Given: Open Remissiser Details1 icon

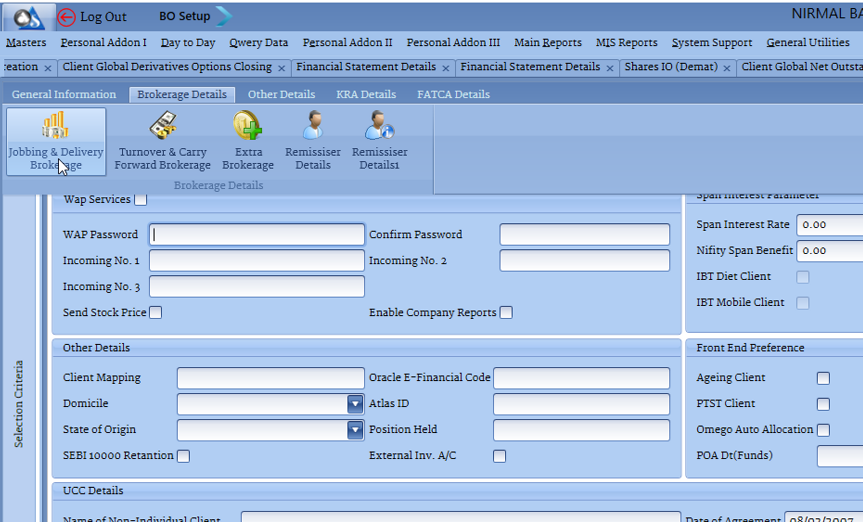Looking at the screenshot, I should click(x=379, y=127).
